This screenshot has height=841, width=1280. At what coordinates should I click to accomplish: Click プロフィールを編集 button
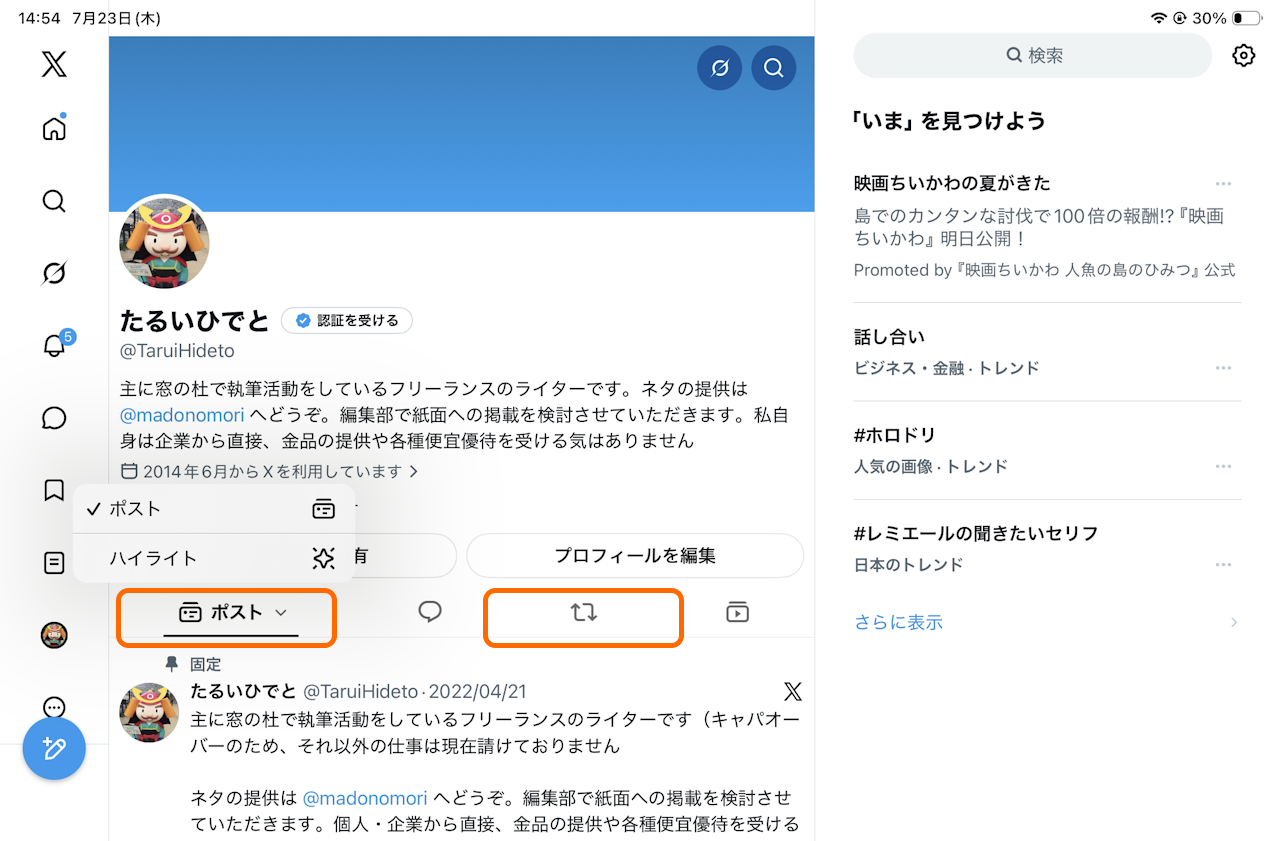click(x=635, y=556)
